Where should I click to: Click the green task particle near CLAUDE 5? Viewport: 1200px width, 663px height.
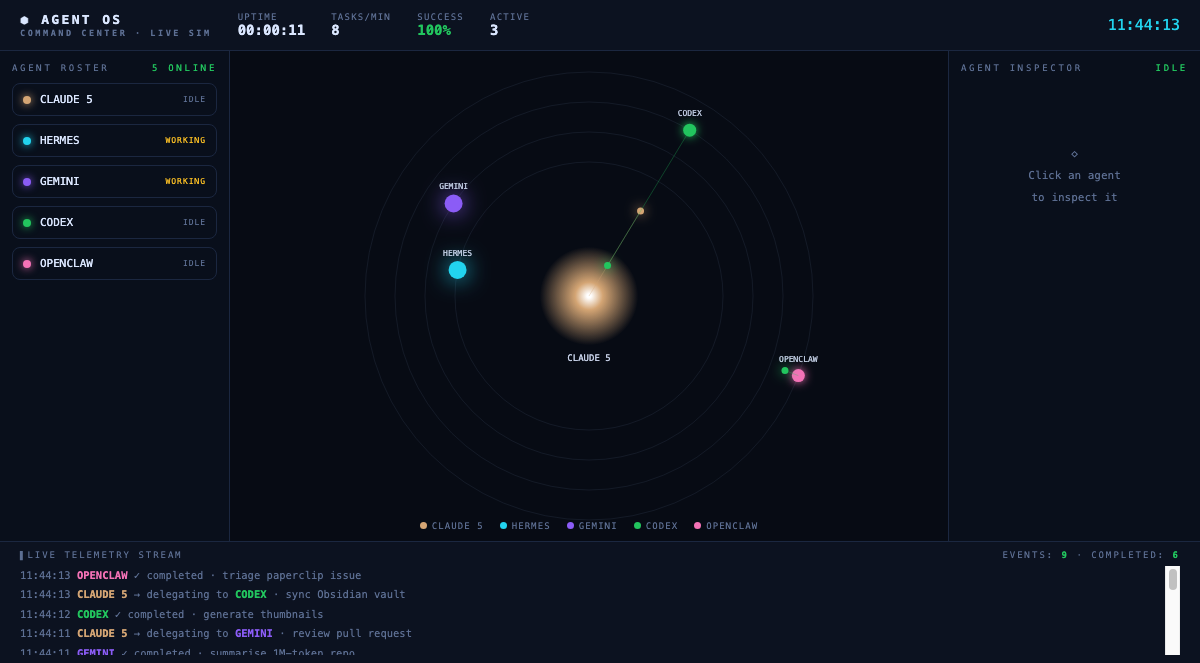tap(607, 265)
